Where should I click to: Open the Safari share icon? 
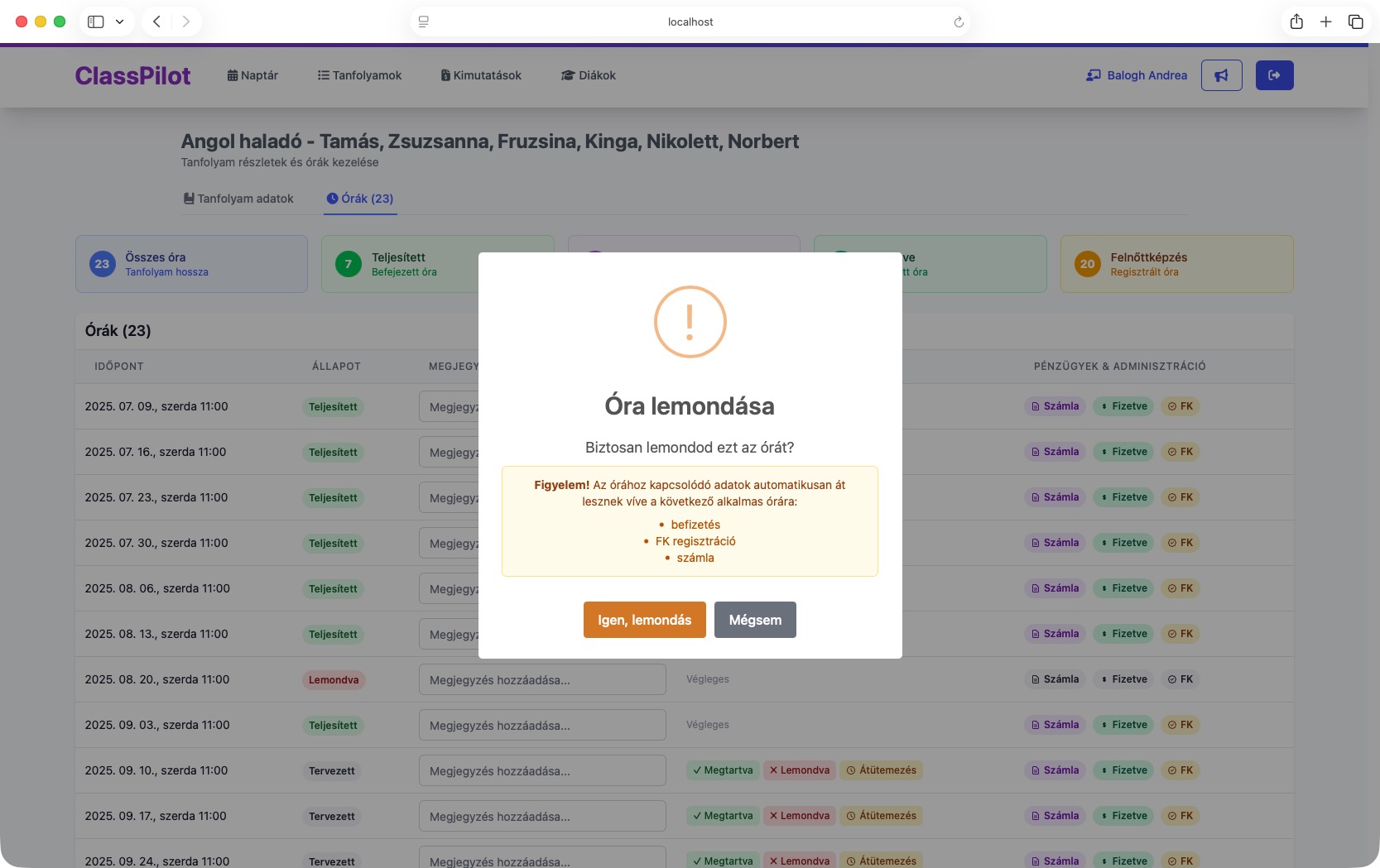1296,22
